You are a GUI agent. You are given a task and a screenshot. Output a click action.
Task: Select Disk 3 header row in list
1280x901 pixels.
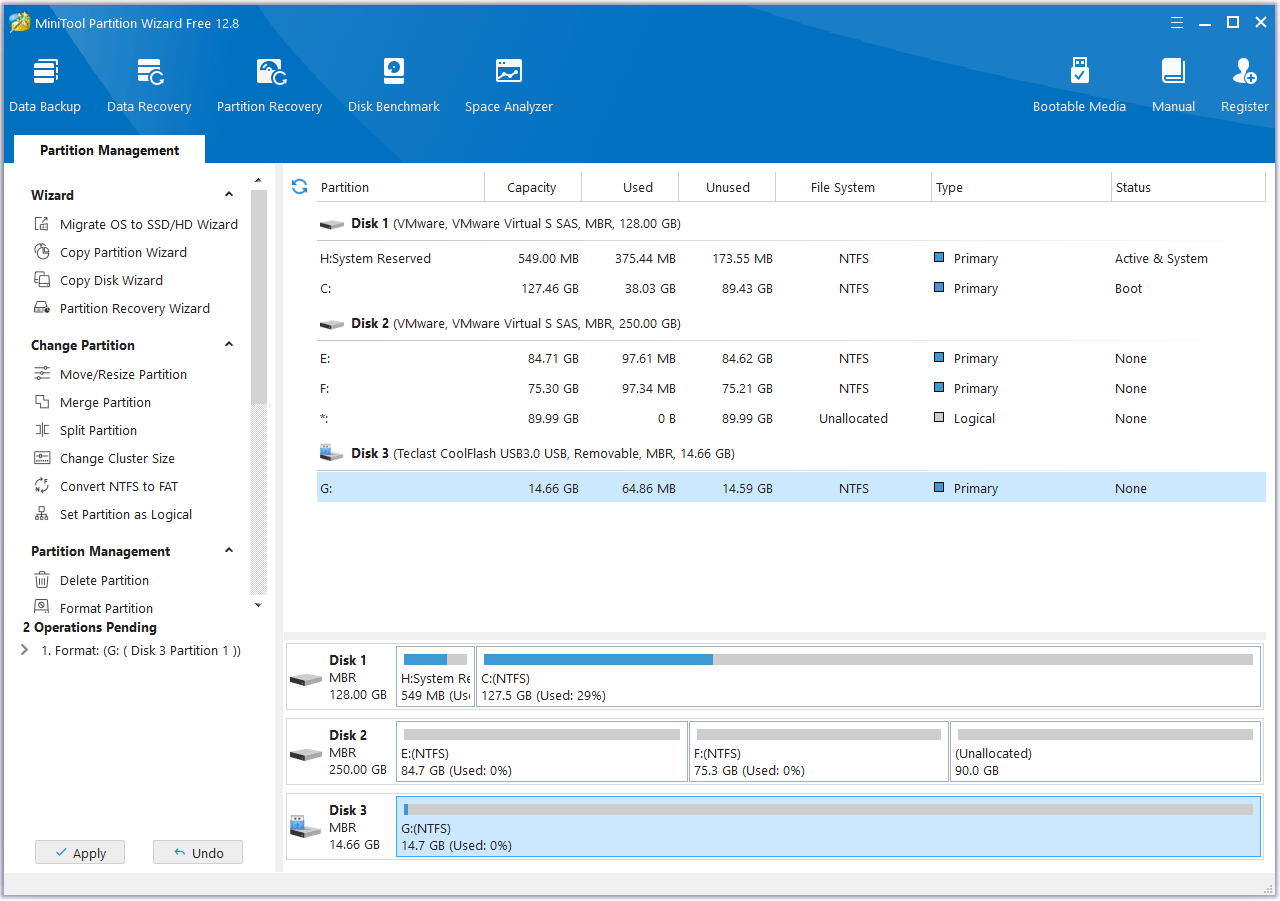(791, 454)
